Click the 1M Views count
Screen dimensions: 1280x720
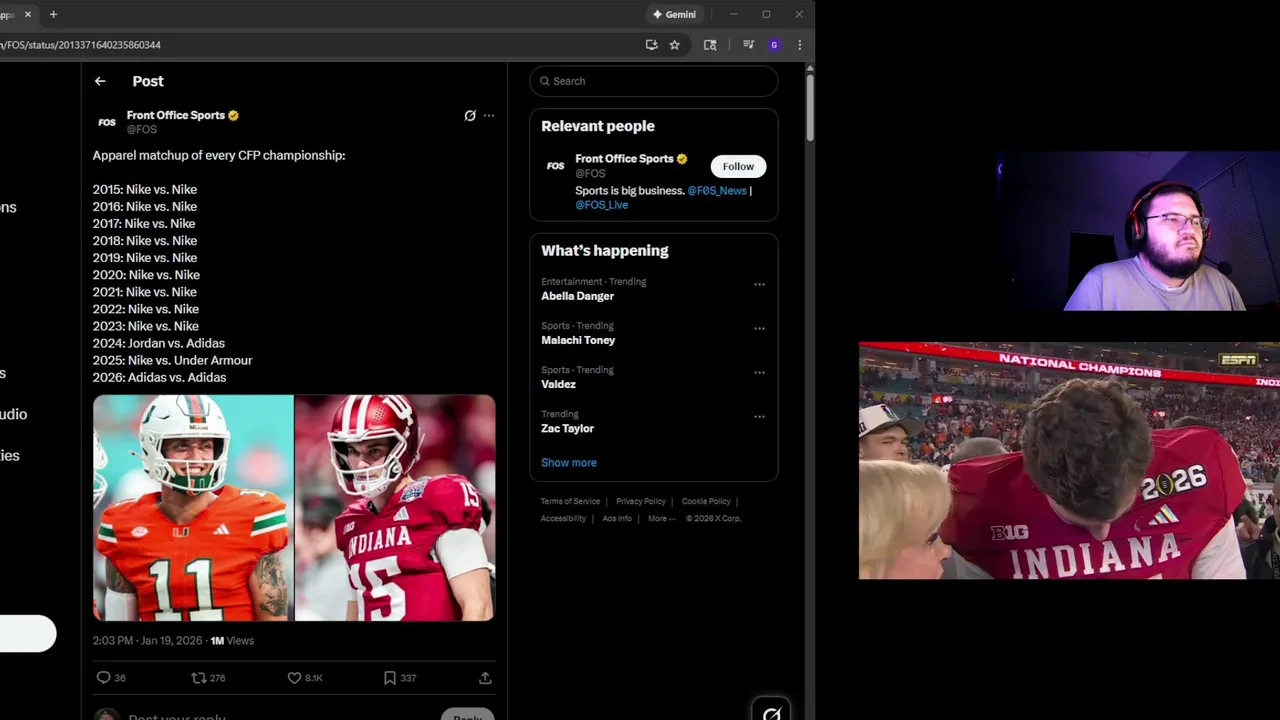click(232, 640)
